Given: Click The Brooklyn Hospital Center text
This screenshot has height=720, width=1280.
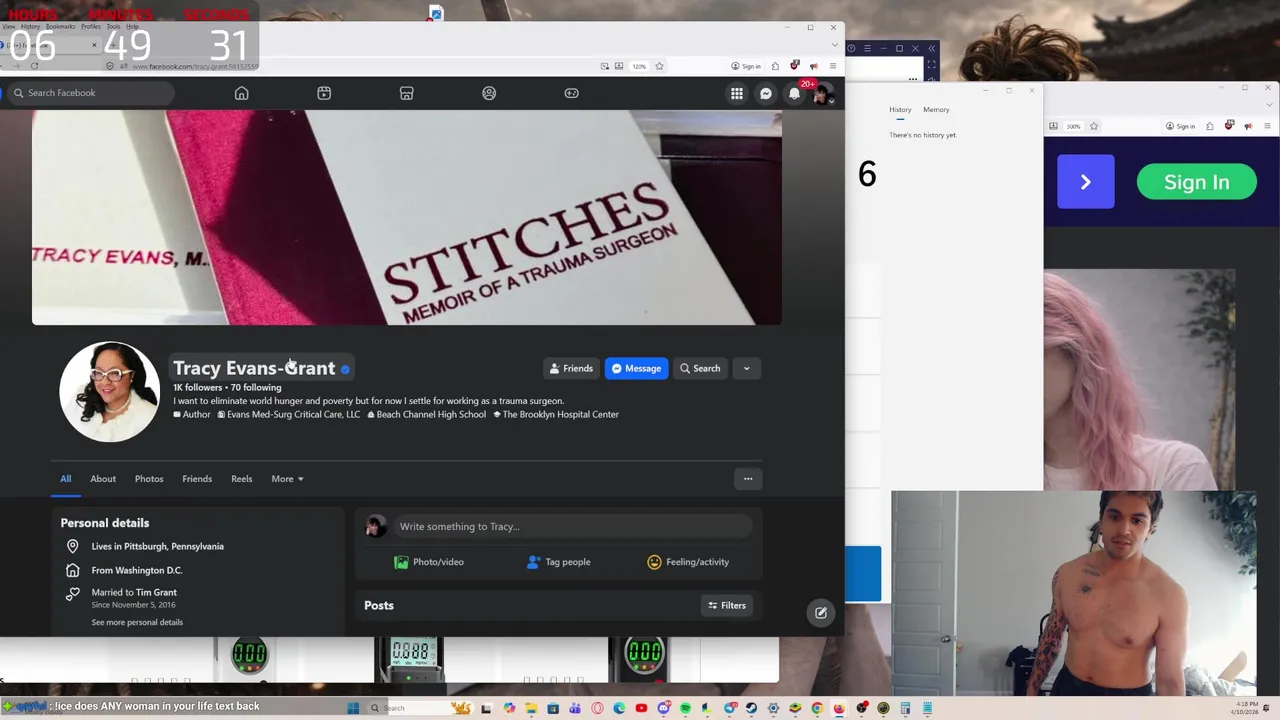Looking at the screenshot, I should point(560,414).
